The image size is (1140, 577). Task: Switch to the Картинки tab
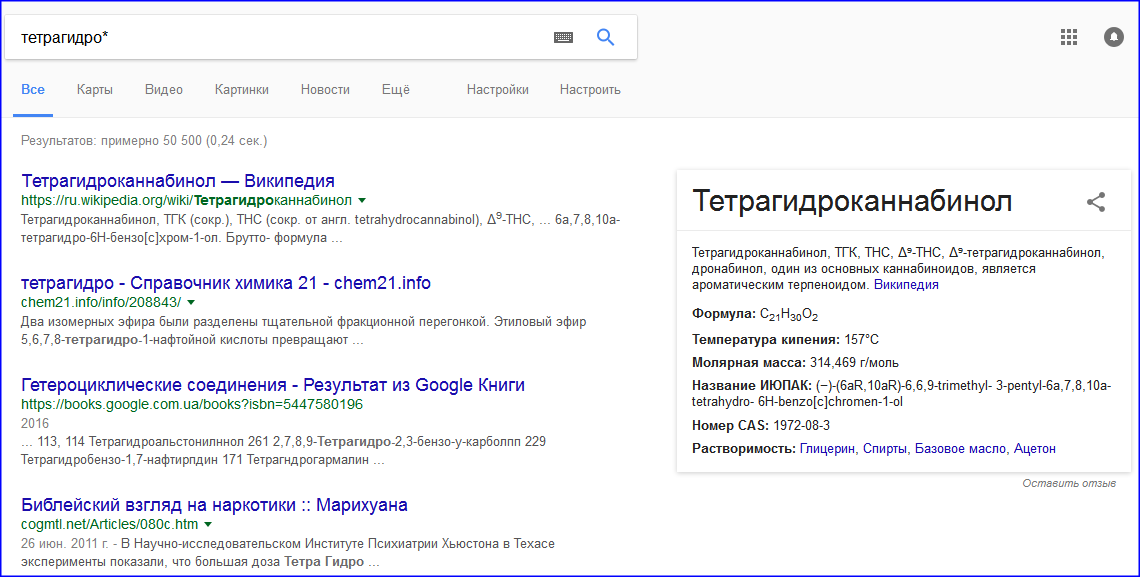(241, 90)
